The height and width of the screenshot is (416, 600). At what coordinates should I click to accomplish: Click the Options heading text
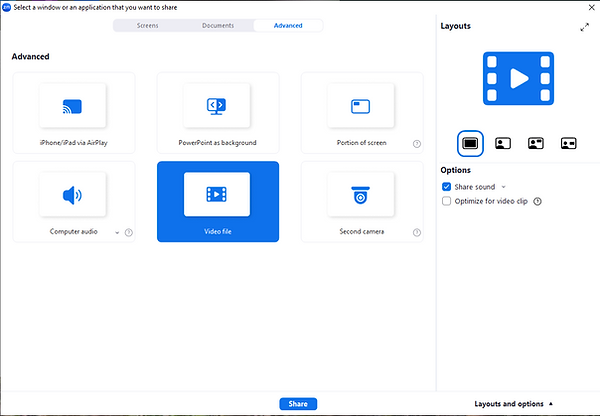click(x=455, y=170)
